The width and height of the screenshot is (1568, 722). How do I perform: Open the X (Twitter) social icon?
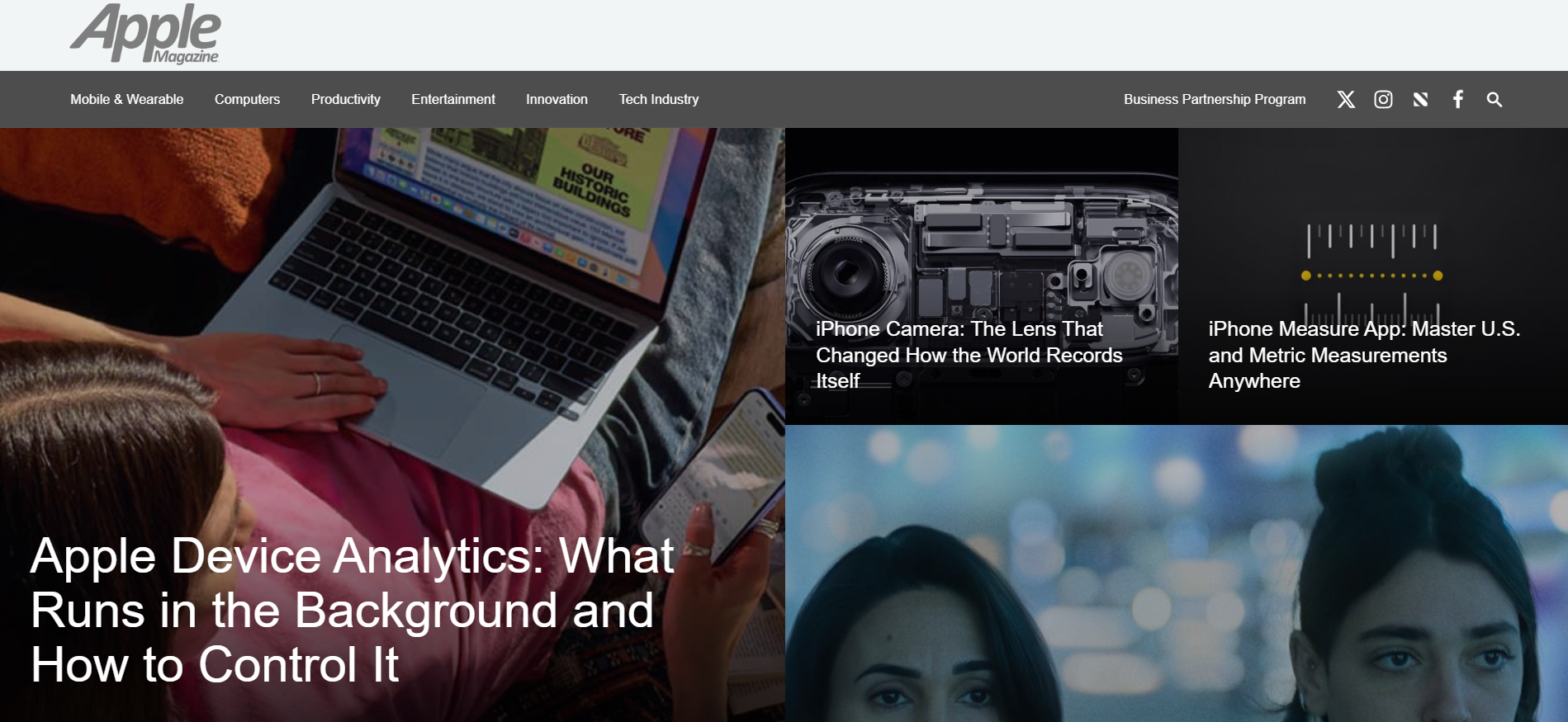tap(1346, 100)
